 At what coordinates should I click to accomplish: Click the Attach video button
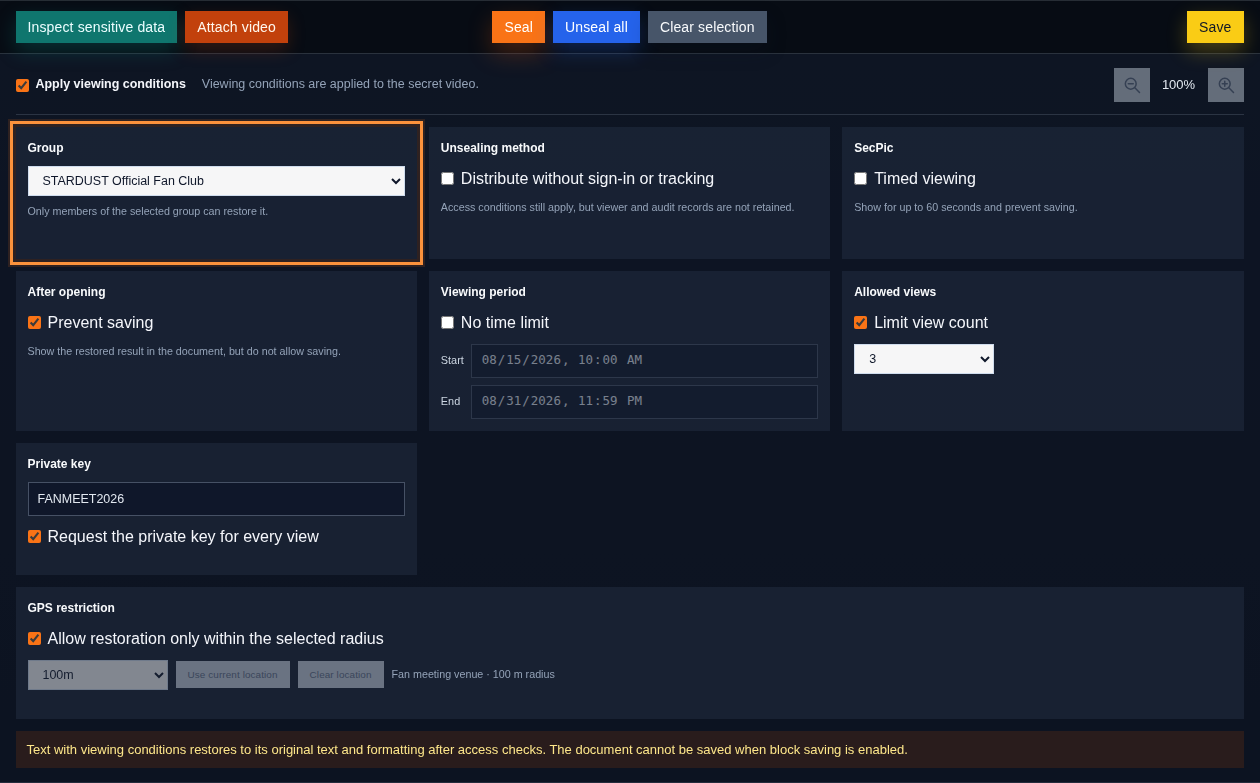click(236, 27)
